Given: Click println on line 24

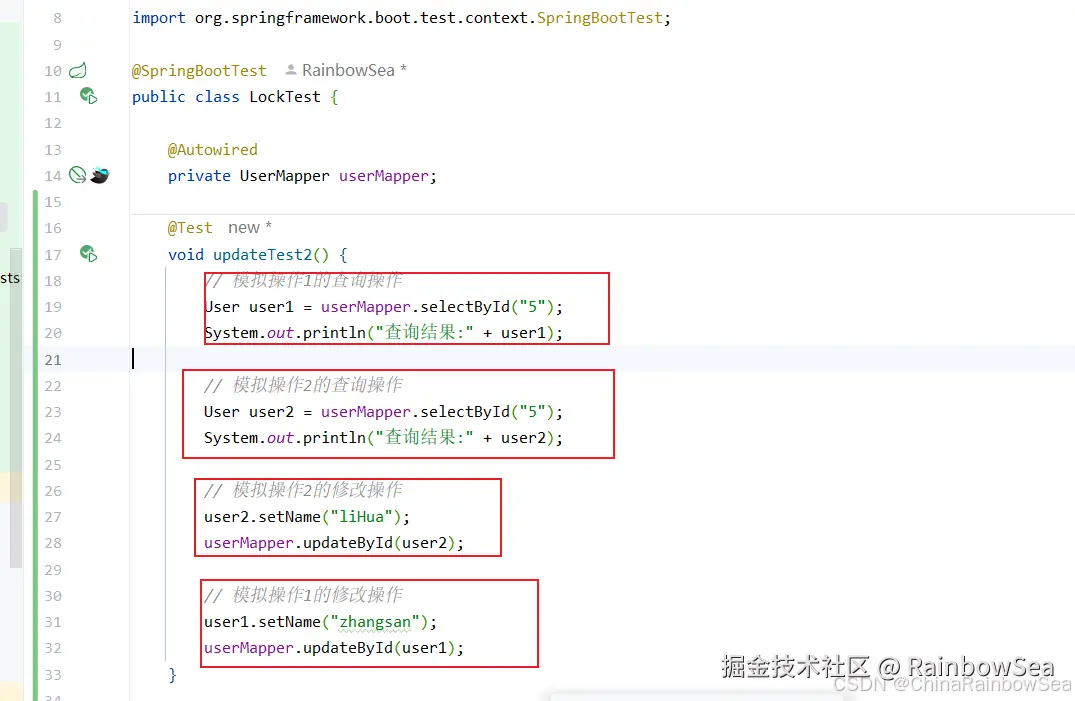Looking at the screenshot, I should [335, 438].
